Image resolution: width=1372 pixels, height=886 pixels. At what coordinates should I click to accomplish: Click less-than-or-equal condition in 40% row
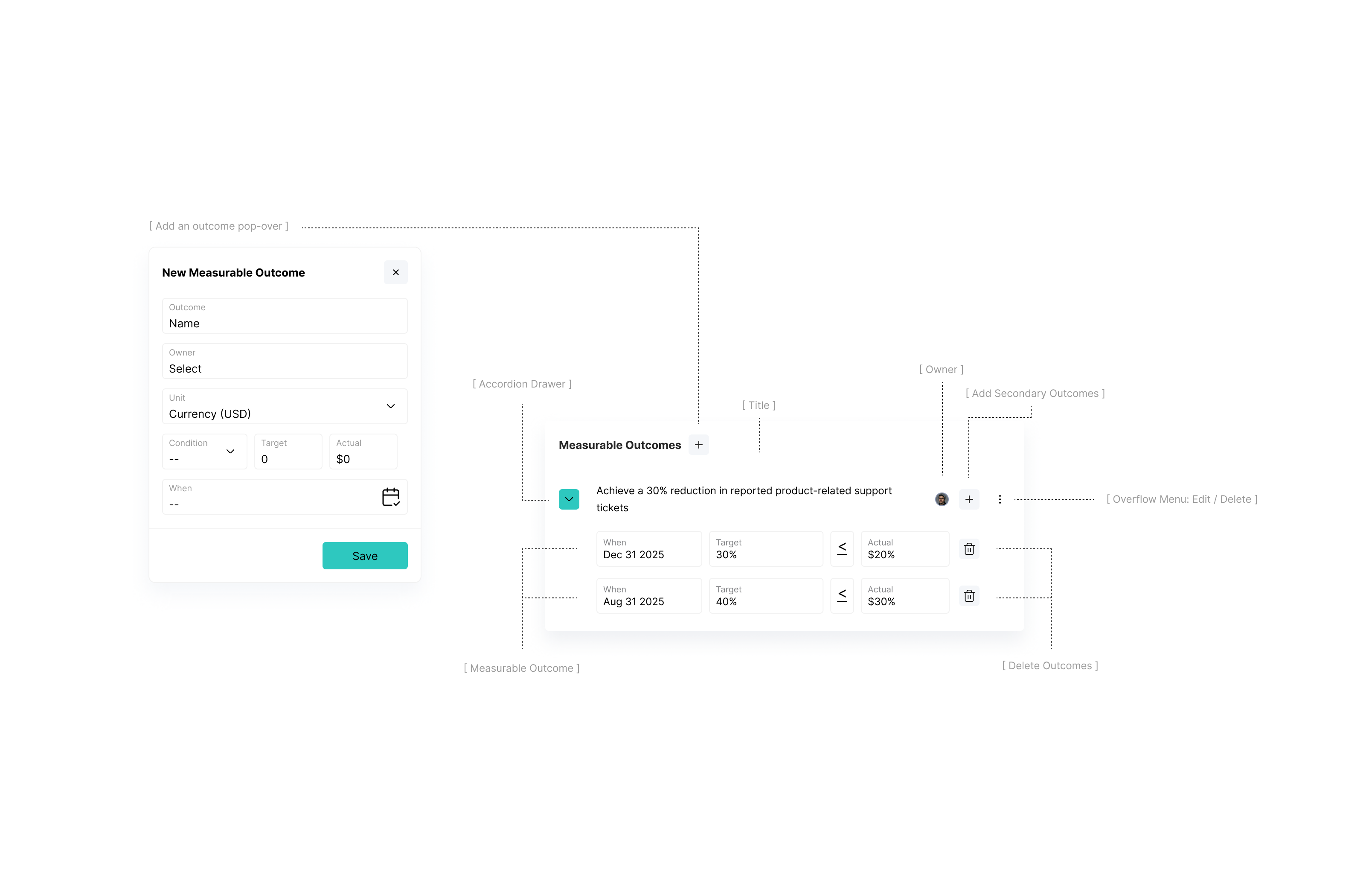click(x=842, y=596)
